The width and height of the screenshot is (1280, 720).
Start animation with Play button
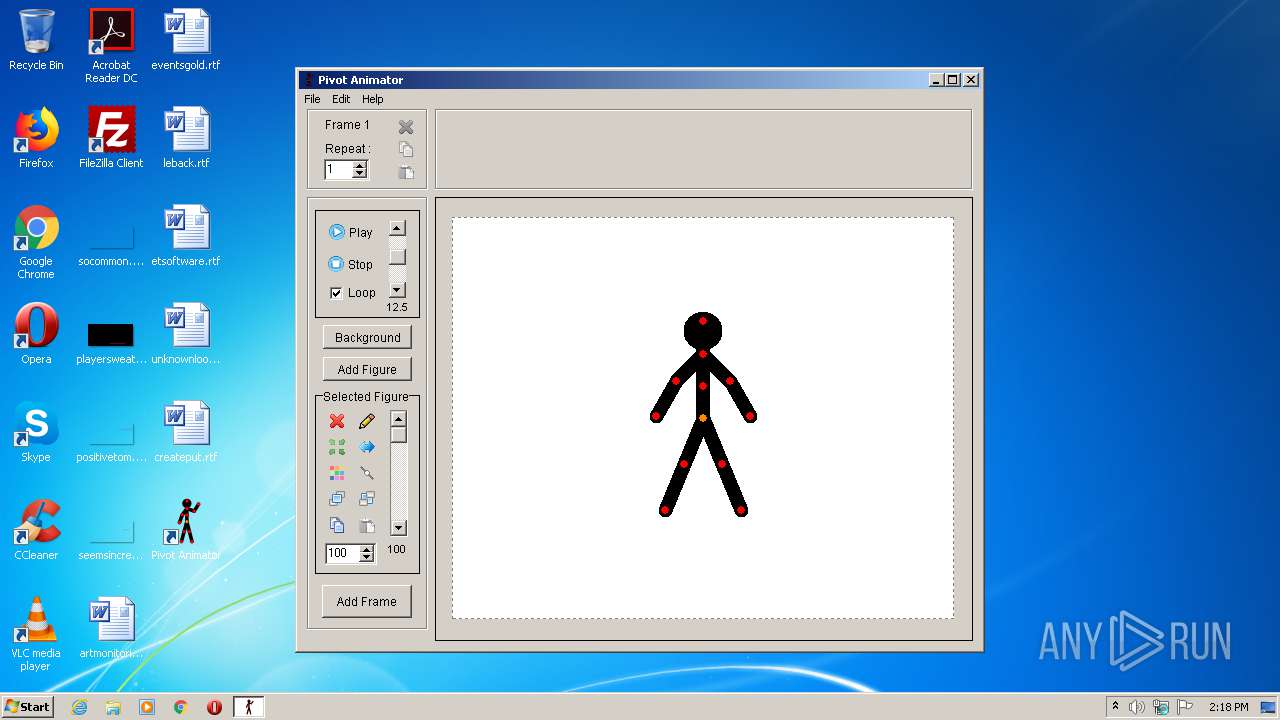tap(351, 232)
